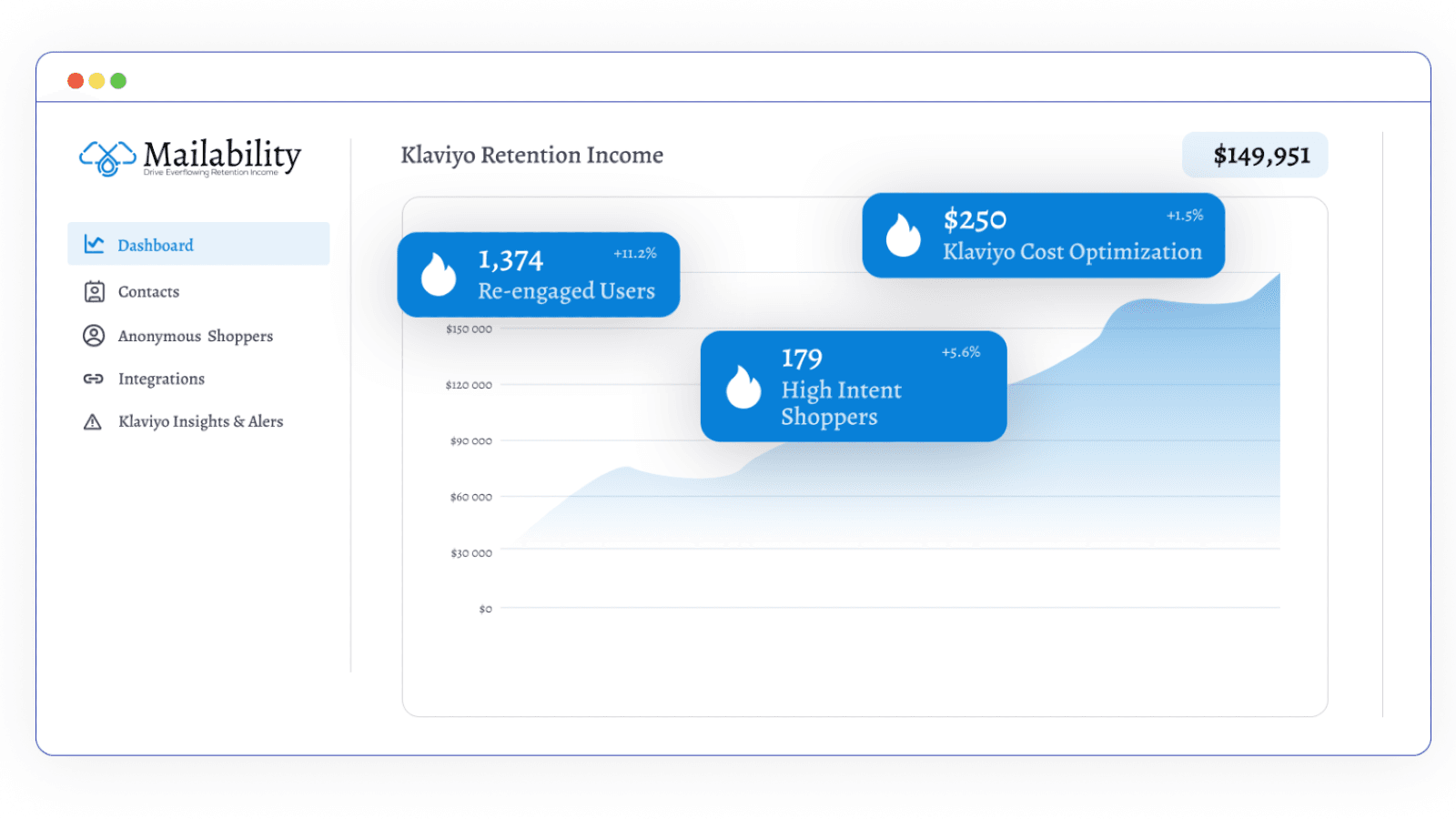This screenshot has width=1456, height=819.
Task: Click flame icon on Re-engaged Users card
Action: click(438, 275)
